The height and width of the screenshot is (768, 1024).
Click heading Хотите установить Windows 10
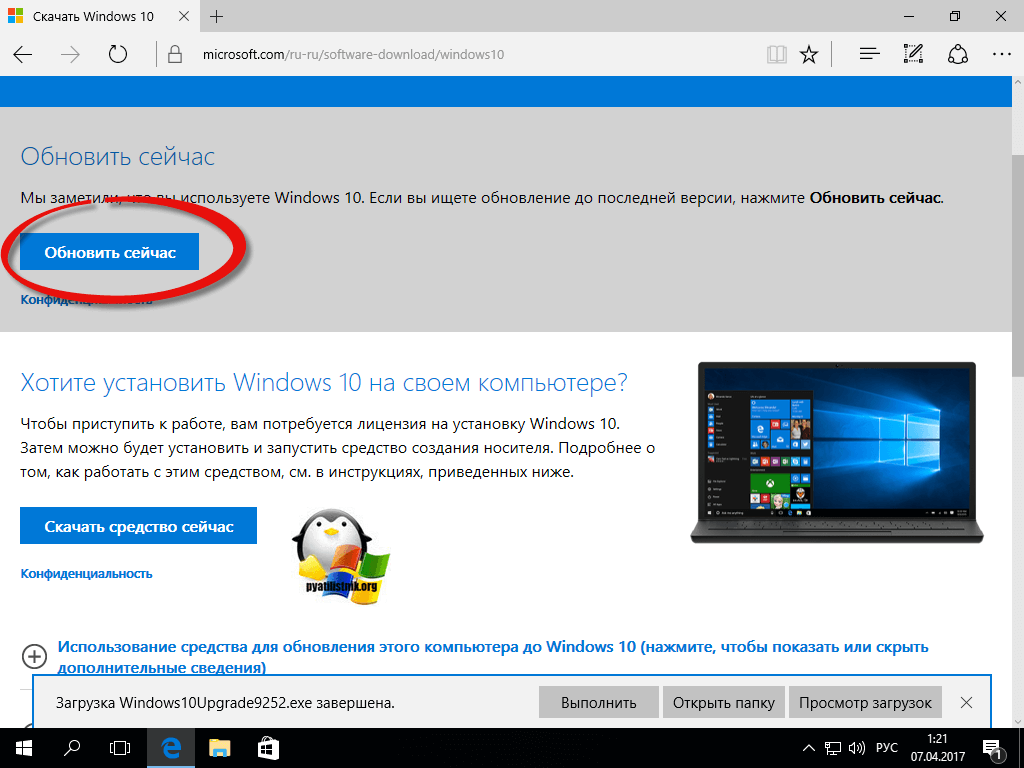coord(324,383)
